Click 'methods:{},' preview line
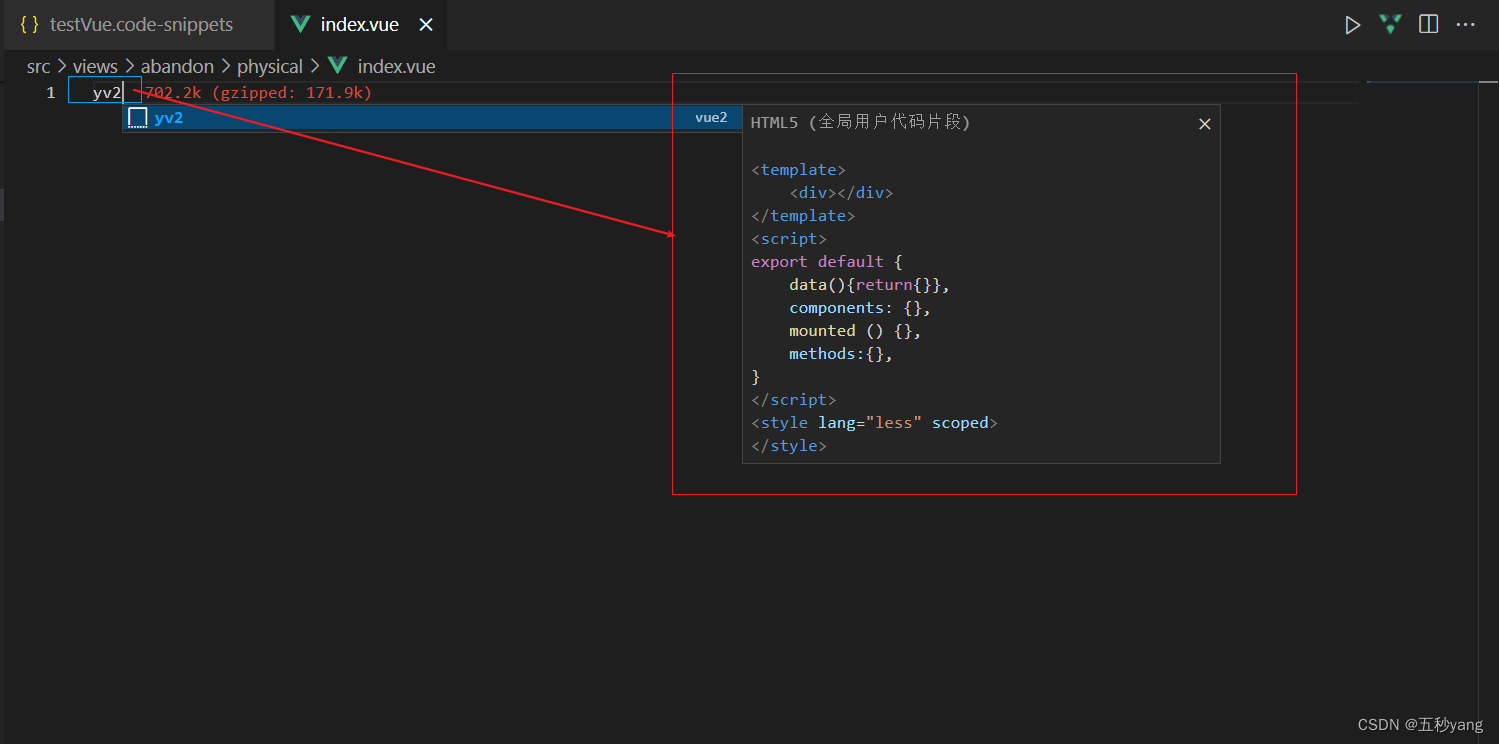This screenshot has height=744, width=1499. (x=841, y=354)
